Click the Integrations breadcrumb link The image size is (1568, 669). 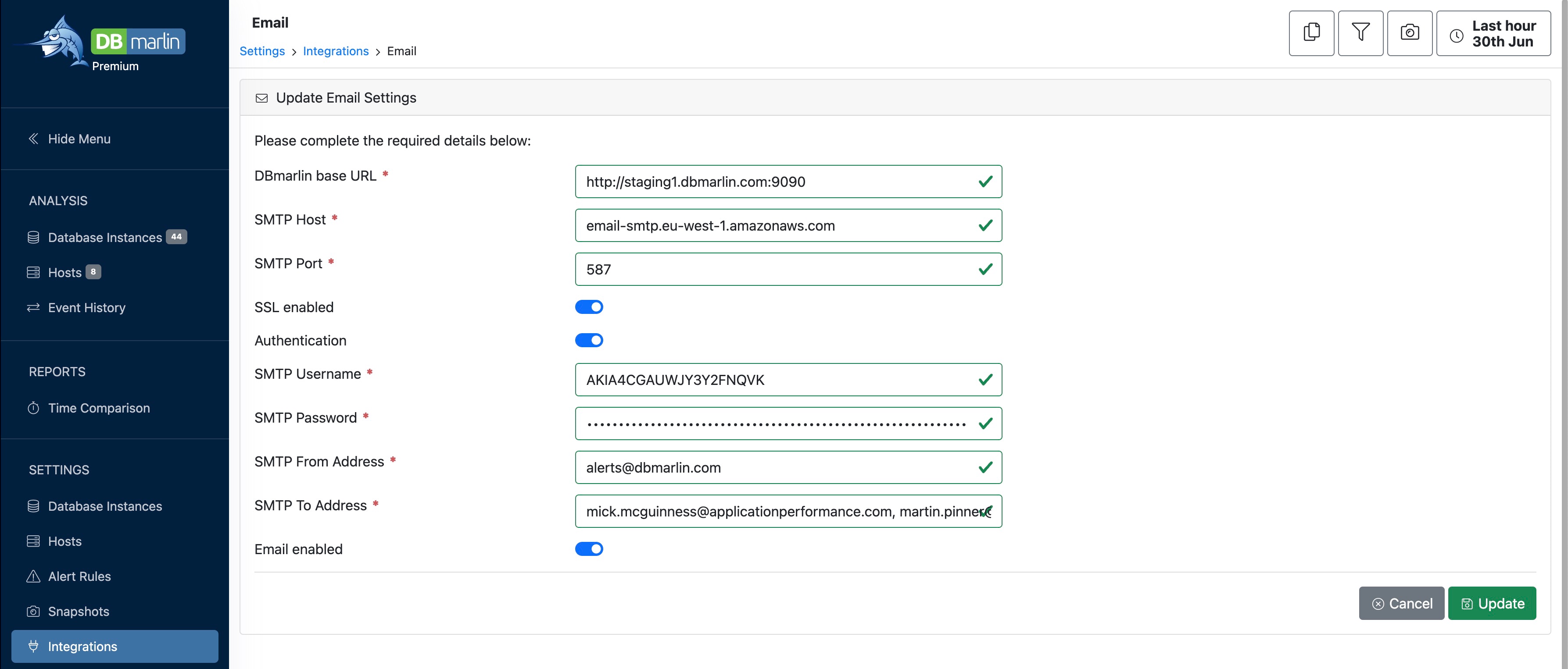[x=335, y=51]
